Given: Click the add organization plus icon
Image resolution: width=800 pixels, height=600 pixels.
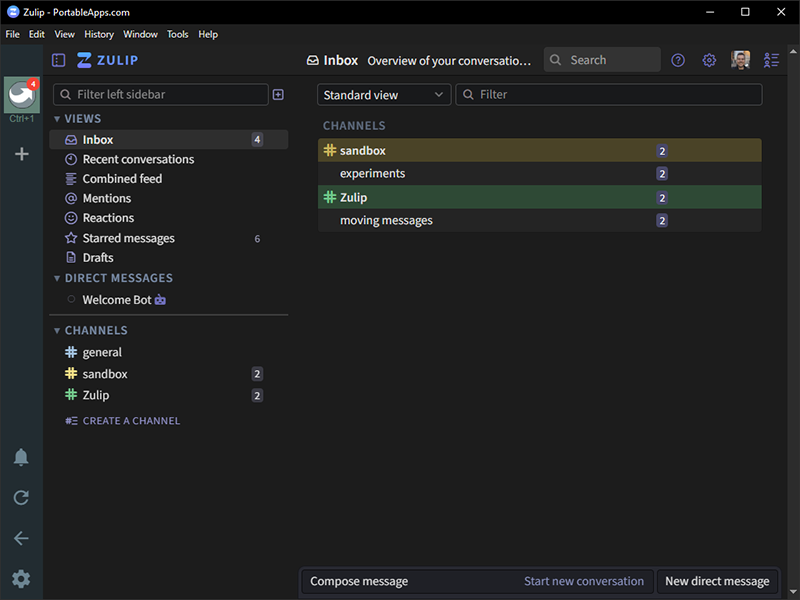Looking at the screenshot, I should 21,154.
